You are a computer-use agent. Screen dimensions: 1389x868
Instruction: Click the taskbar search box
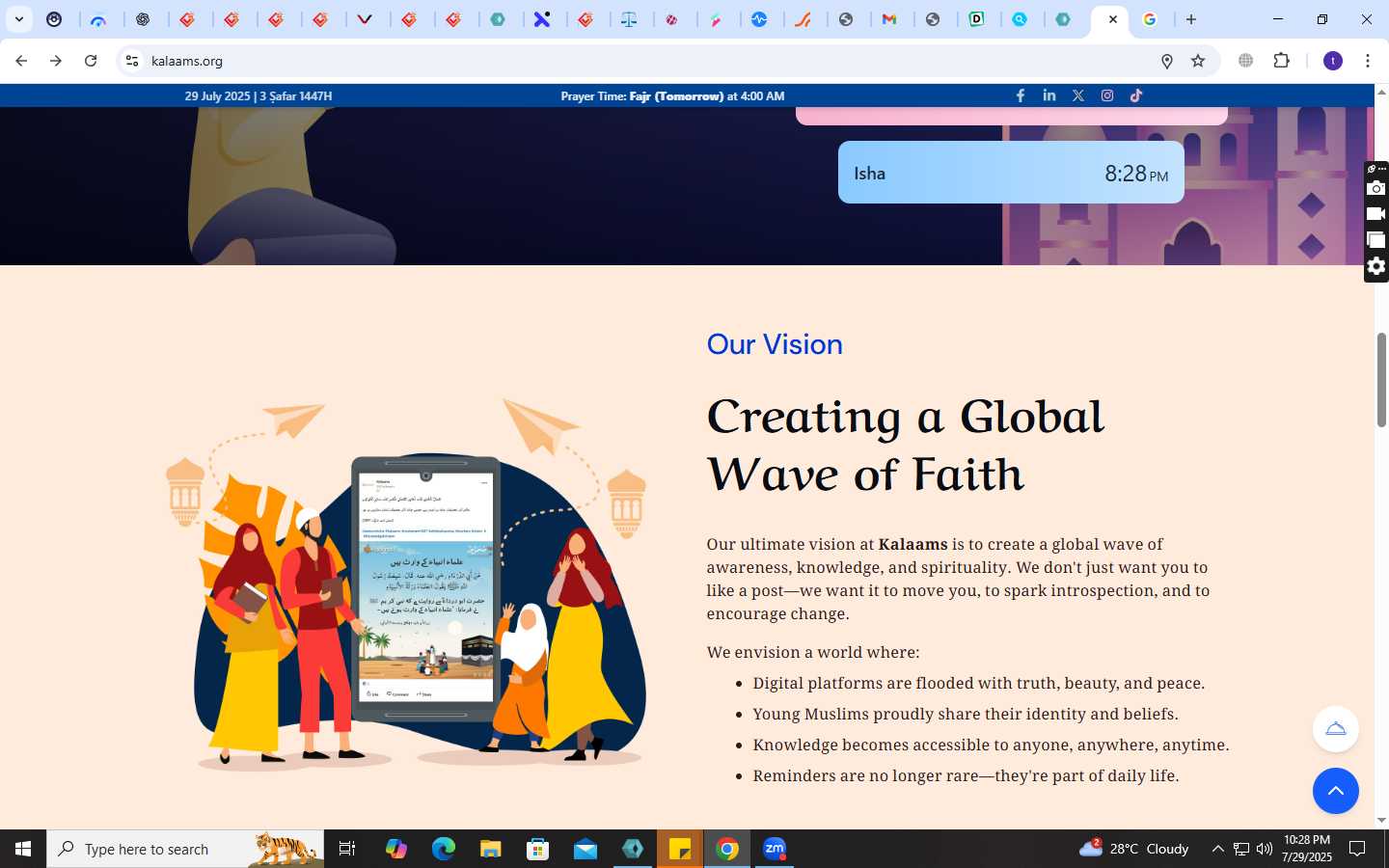tap(185, 849)
